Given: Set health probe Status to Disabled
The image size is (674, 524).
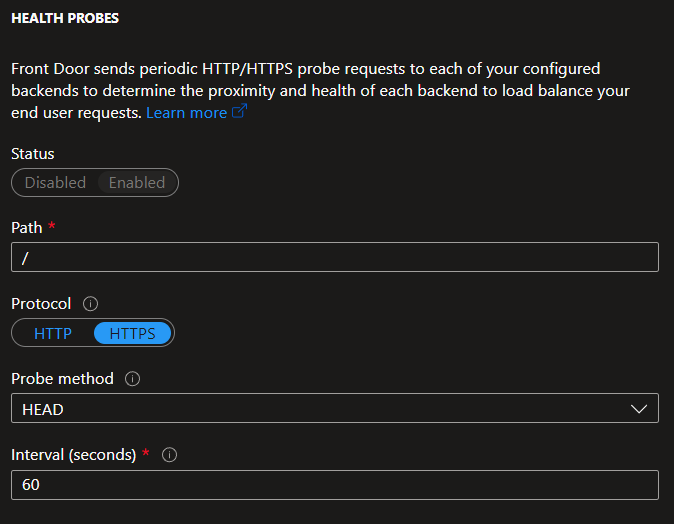Looking at the screenshot, I should click(55, 183).
